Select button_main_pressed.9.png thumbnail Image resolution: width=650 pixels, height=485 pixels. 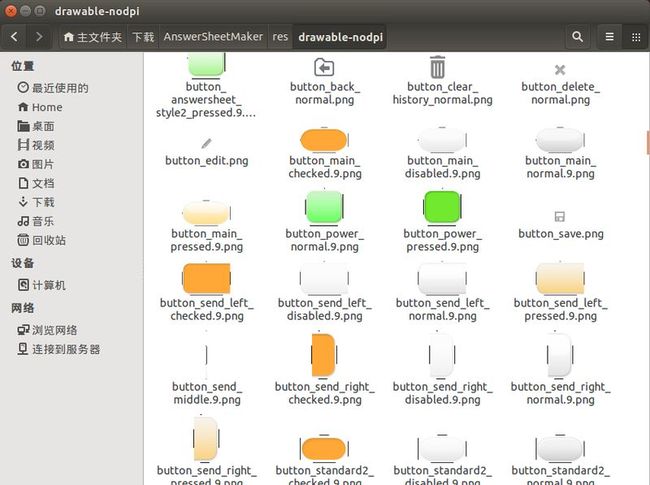(x=206, y=213)
